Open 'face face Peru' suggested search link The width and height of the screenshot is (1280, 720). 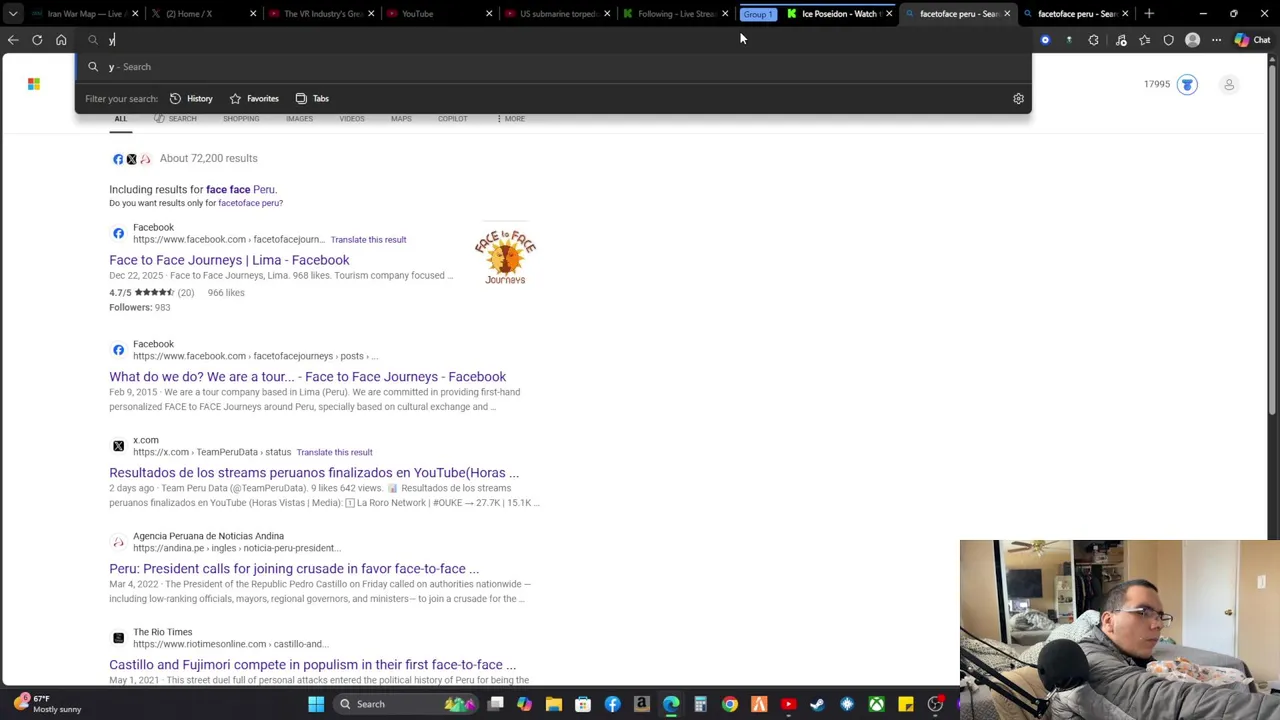[x=240, y=189]
